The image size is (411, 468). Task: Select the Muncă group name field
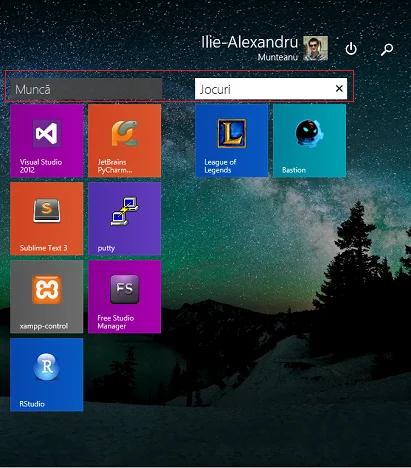tap(86, 89)
